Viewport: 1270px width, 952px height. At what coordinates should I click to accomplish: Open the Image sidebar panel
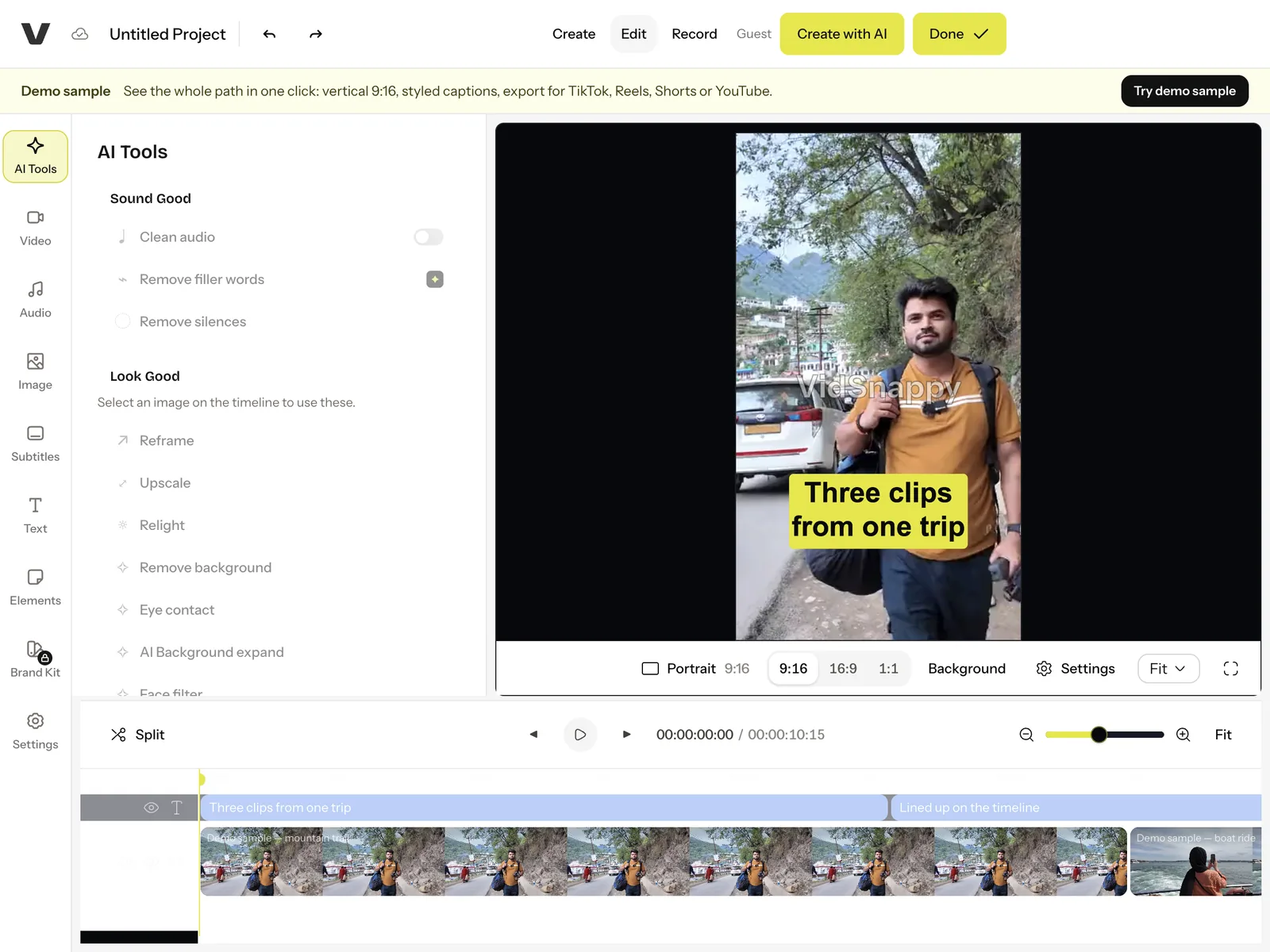coord(36,372)
